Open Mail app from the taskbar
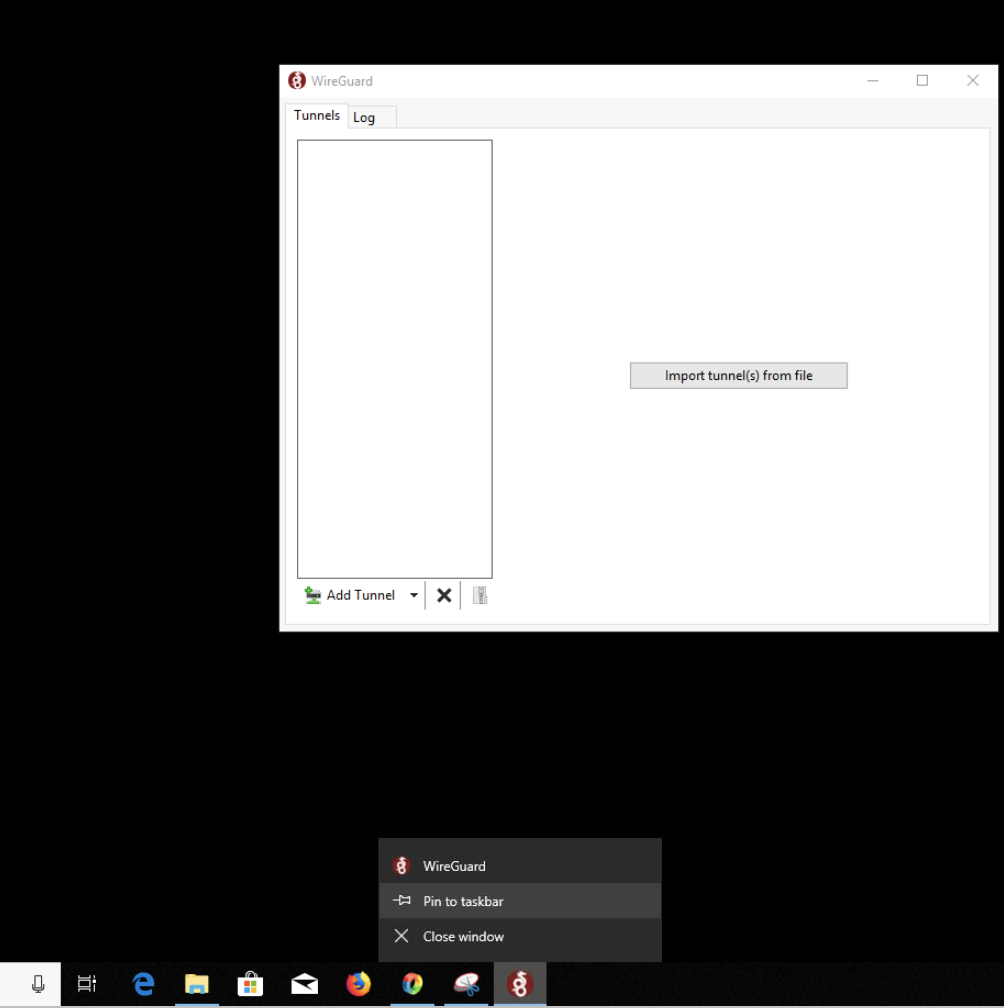 coord(304,984)
